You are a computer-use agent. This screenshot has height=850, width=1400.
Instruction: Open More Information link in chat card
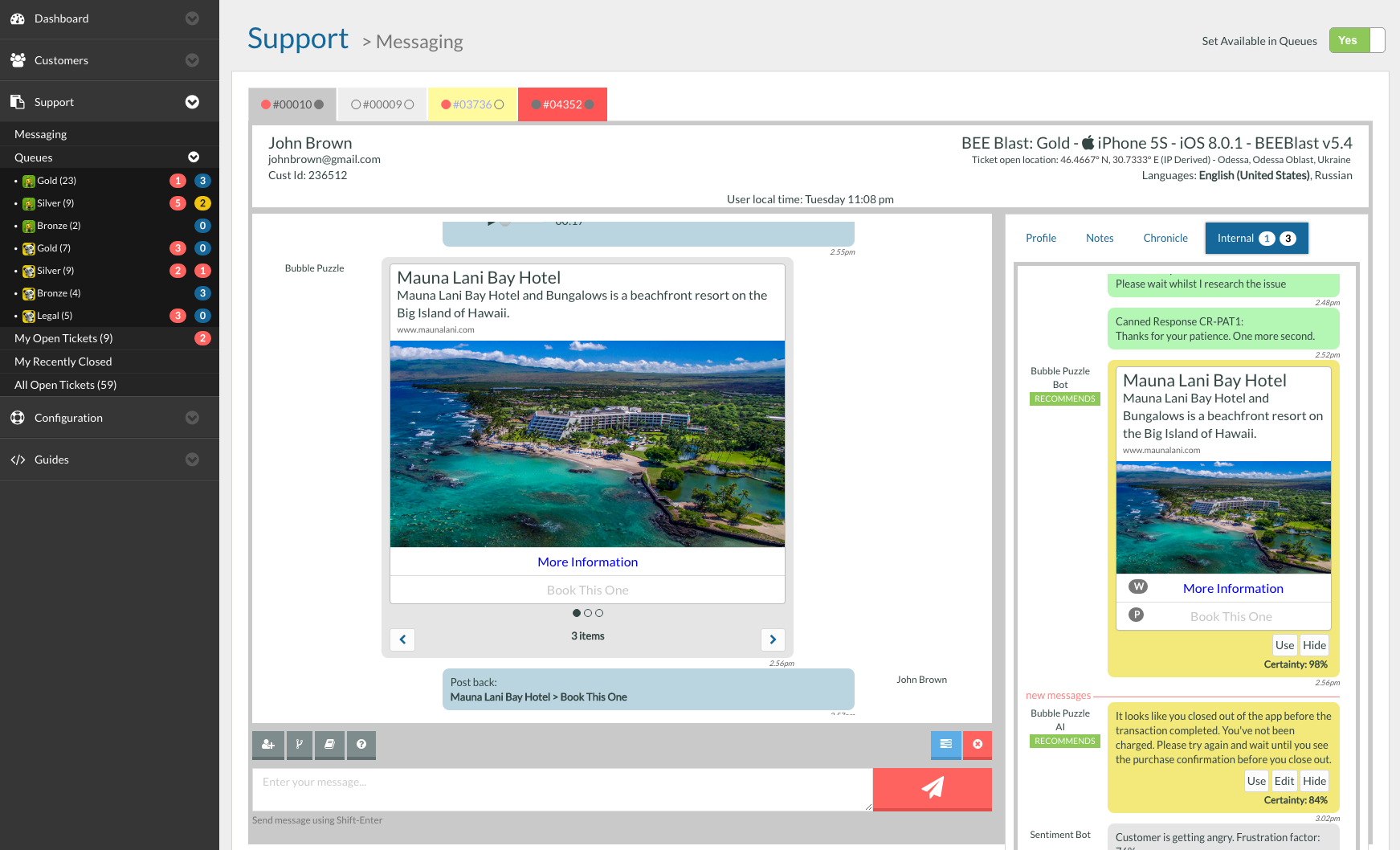coord(588,562)
